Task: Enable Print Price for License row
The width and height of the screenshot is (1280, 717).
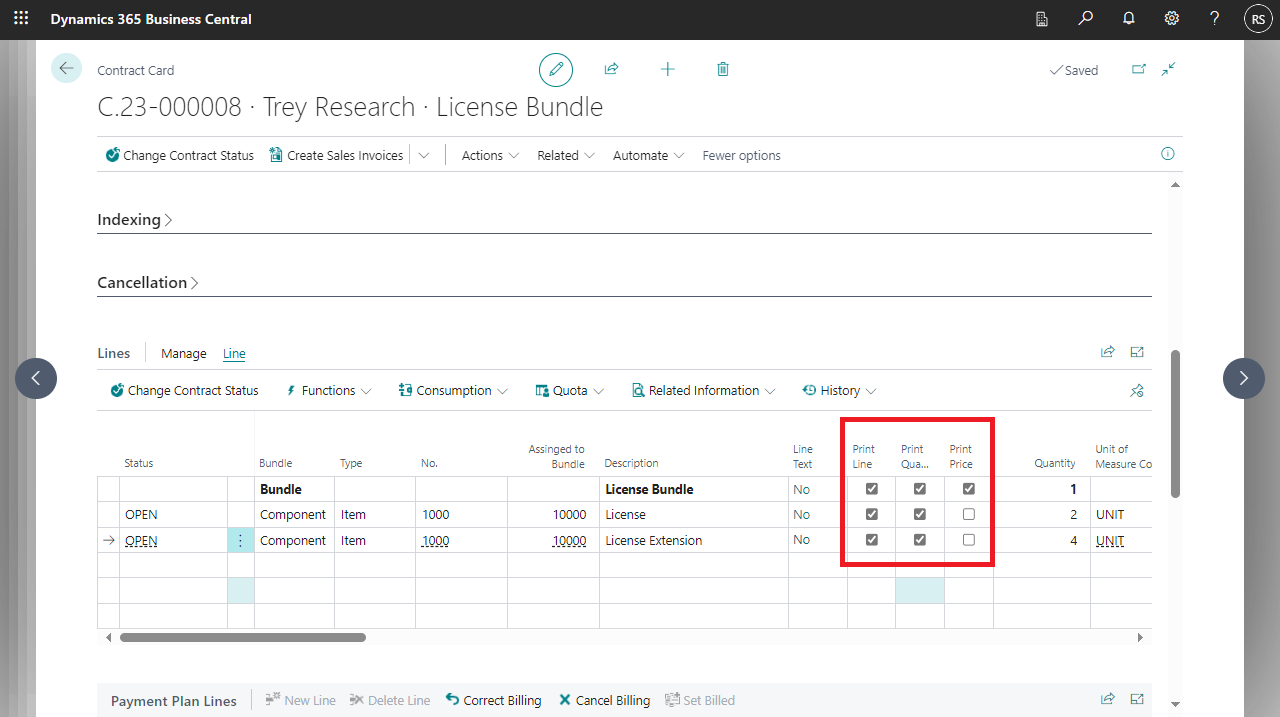Action: [x=968, y=514]
